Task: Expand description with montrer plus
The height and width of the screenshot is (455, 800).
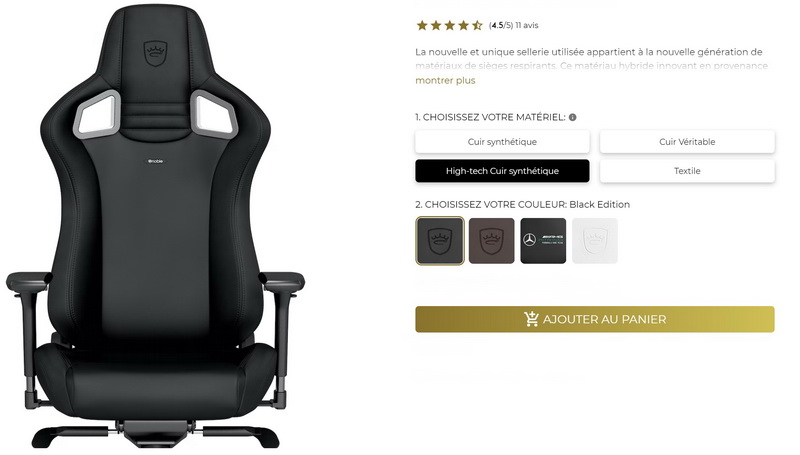Action: (445, 81)
